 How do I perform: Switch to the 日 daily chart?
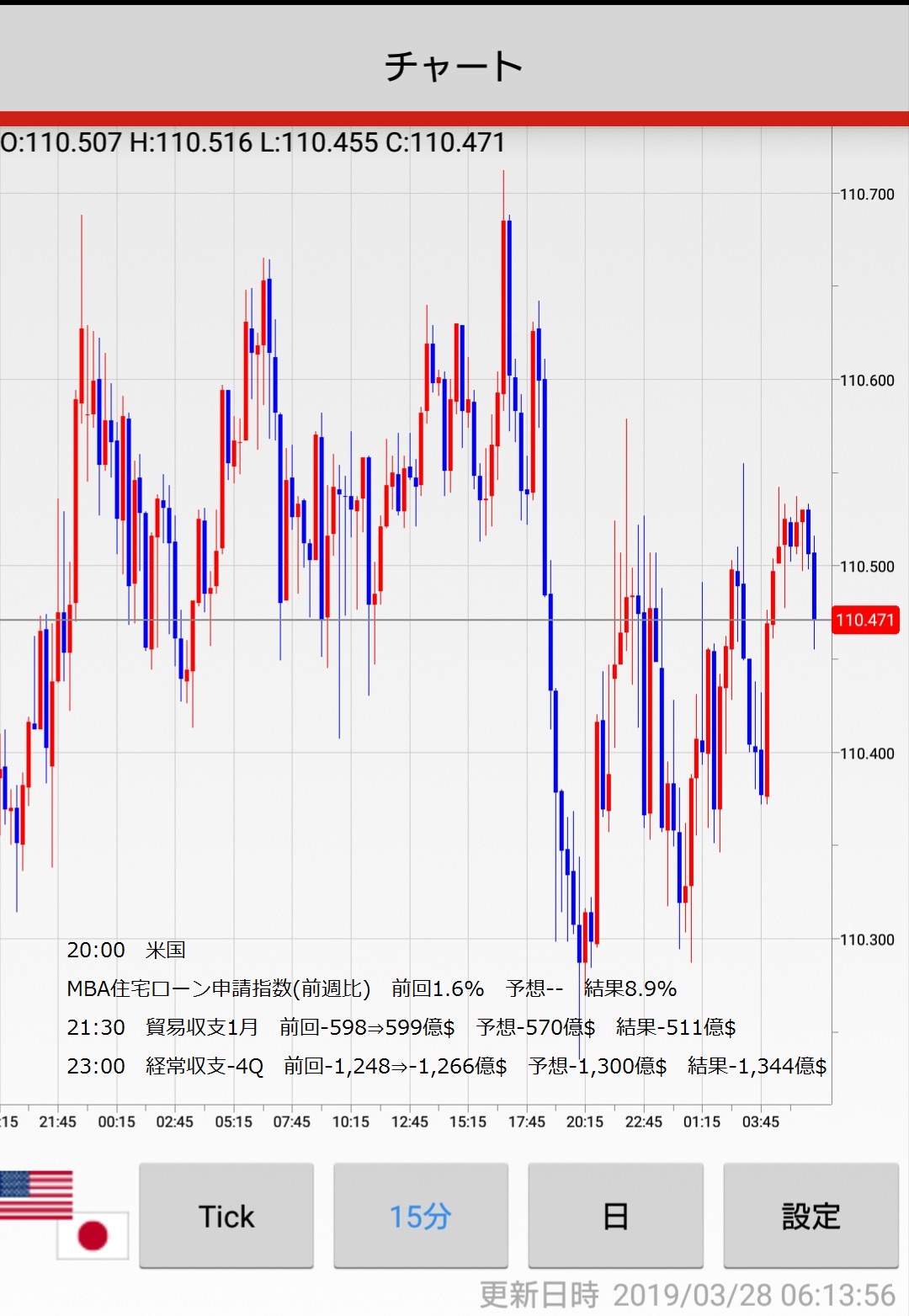point(615,1216)
